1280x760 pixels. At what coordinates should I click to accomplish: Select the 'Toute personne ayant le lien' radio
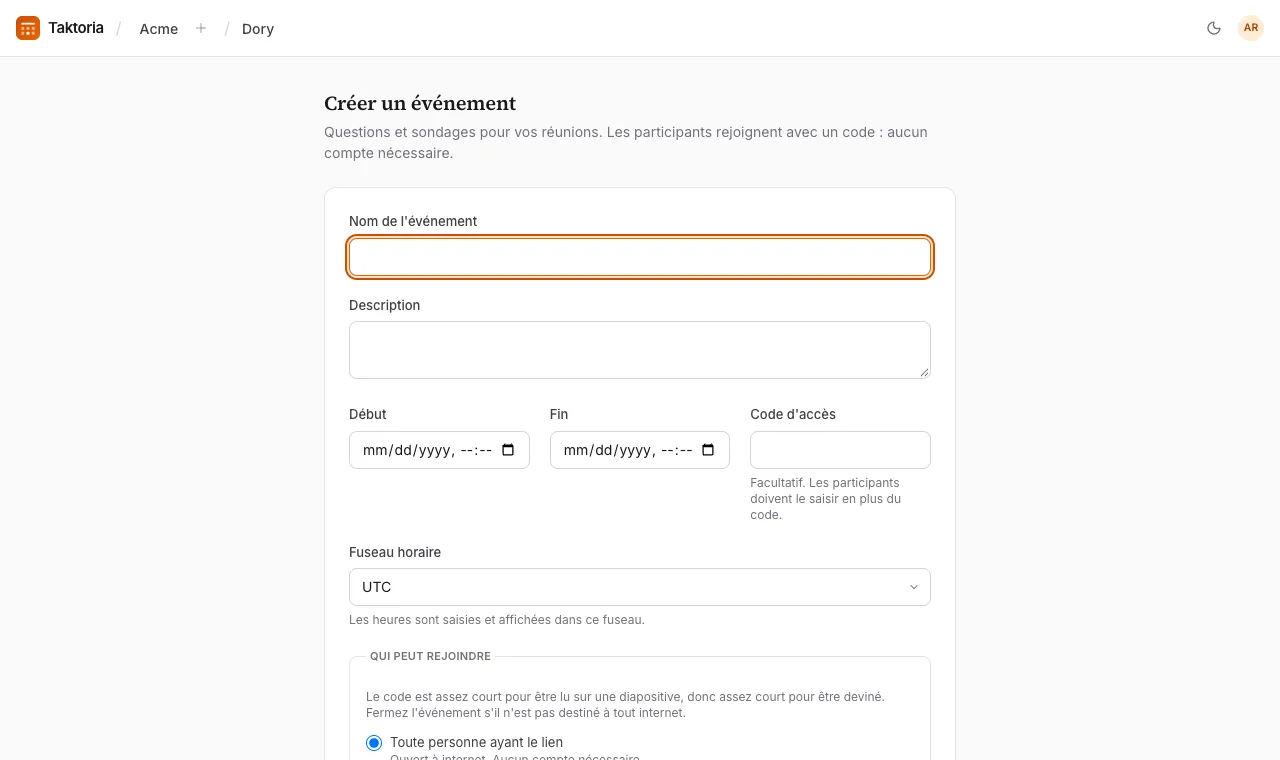(374, 743)
